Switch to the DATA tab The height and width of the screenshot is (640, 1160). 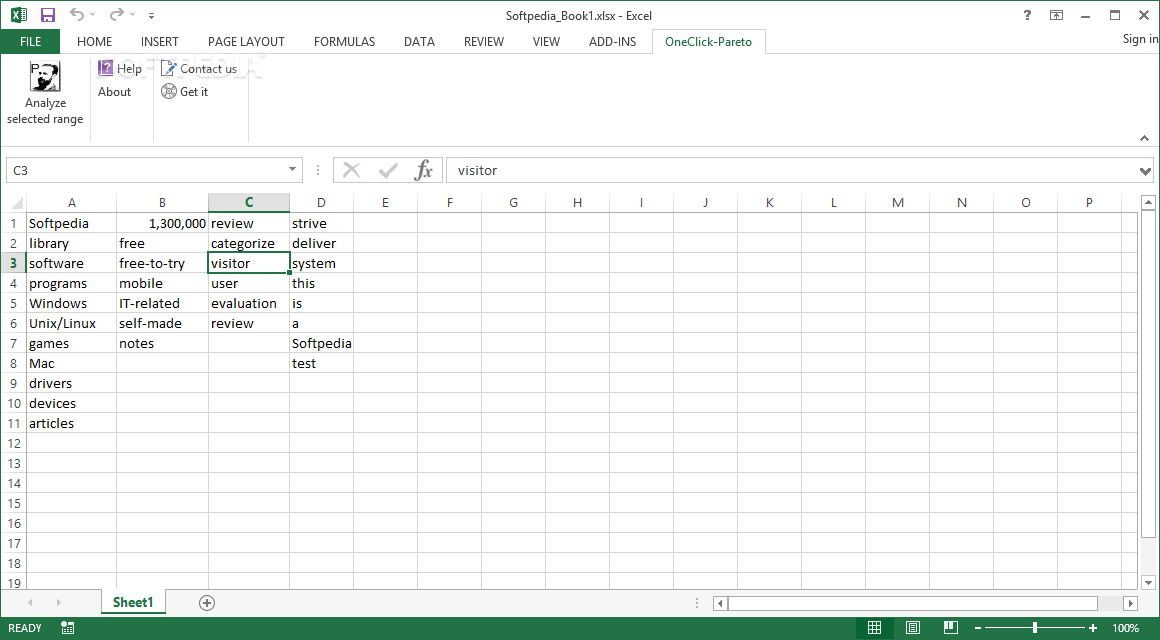click(x=419, y=41)
